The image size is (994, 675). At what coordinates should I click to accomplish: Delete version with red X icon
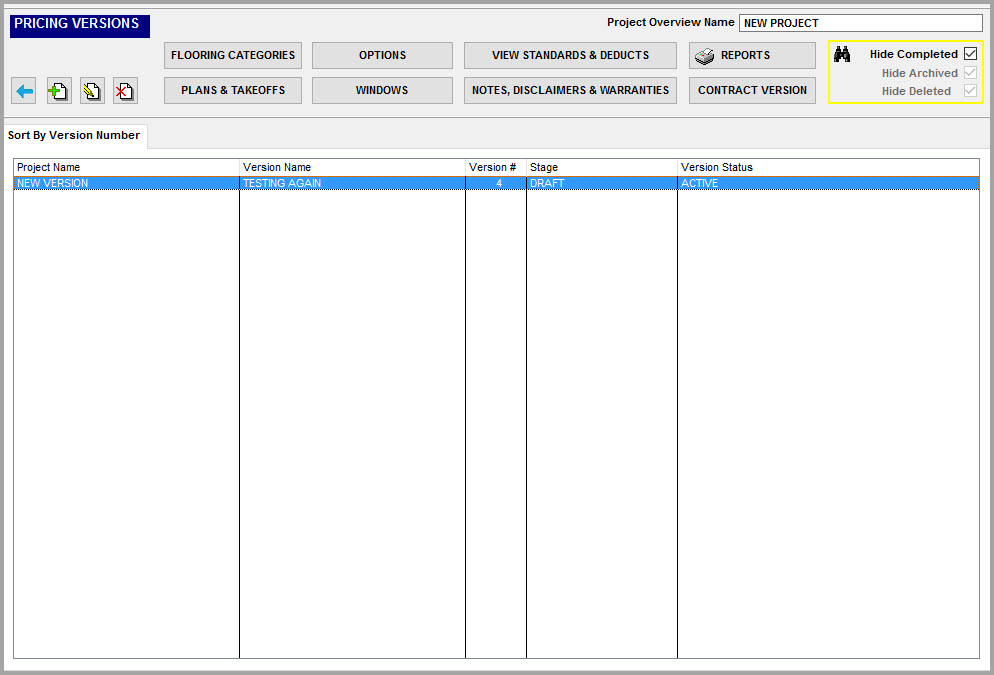126,91
